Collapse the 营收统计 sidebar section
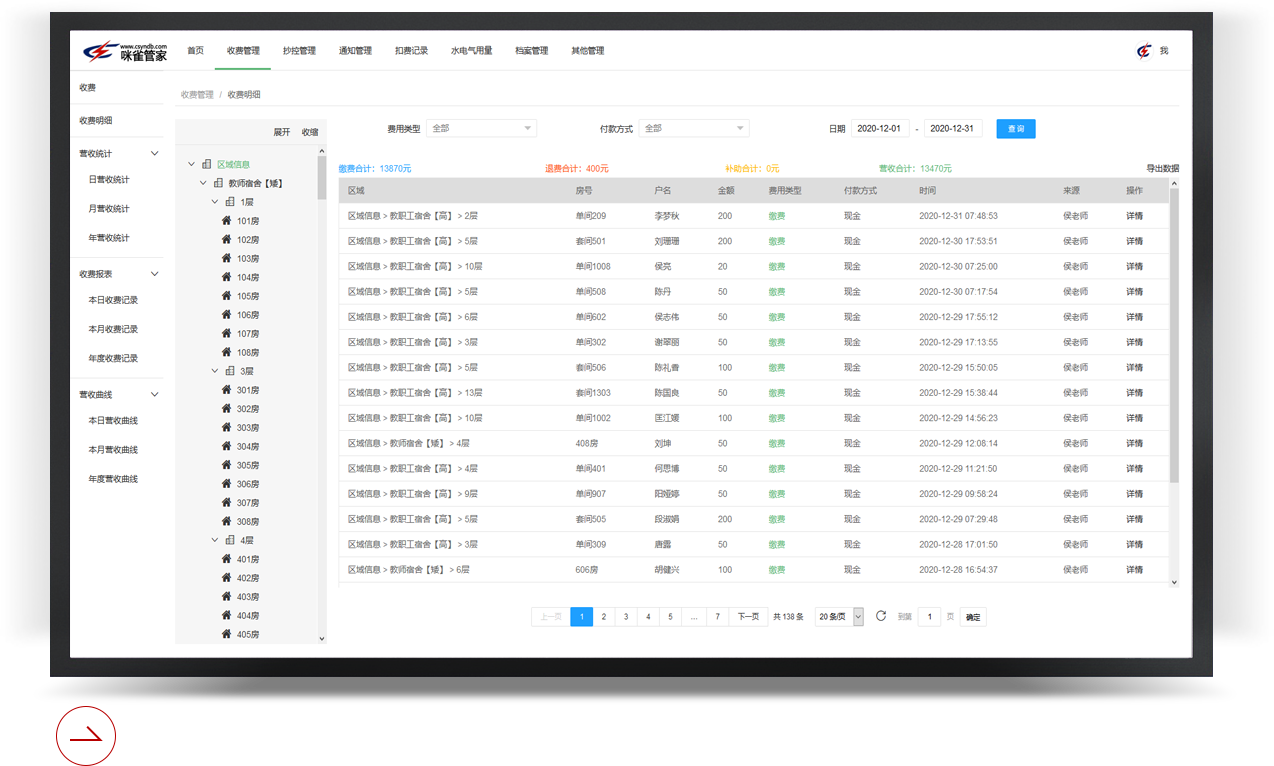The image size is (1274, 766). [154, 154]
